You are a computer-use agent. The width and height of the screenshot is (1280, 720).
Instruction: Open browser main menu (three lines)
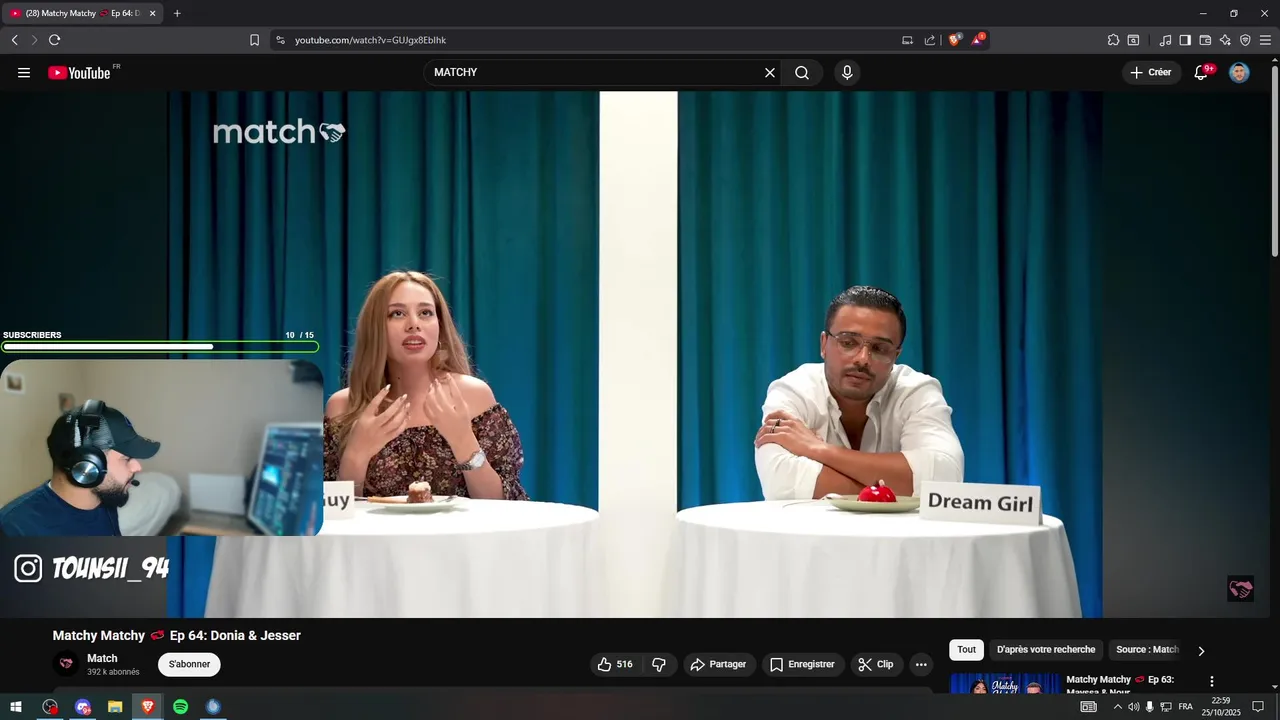(1265, 40)
